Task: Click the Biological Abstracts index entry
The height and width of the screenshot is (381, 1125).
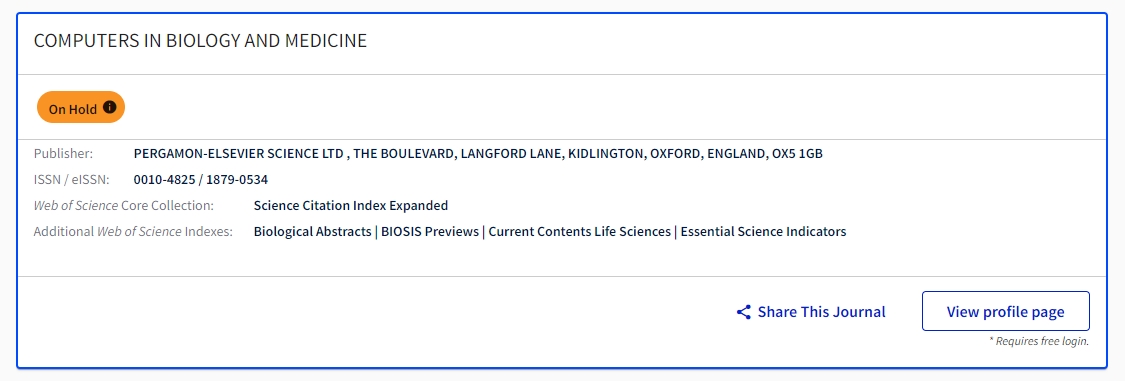Action: click(312, 232)
